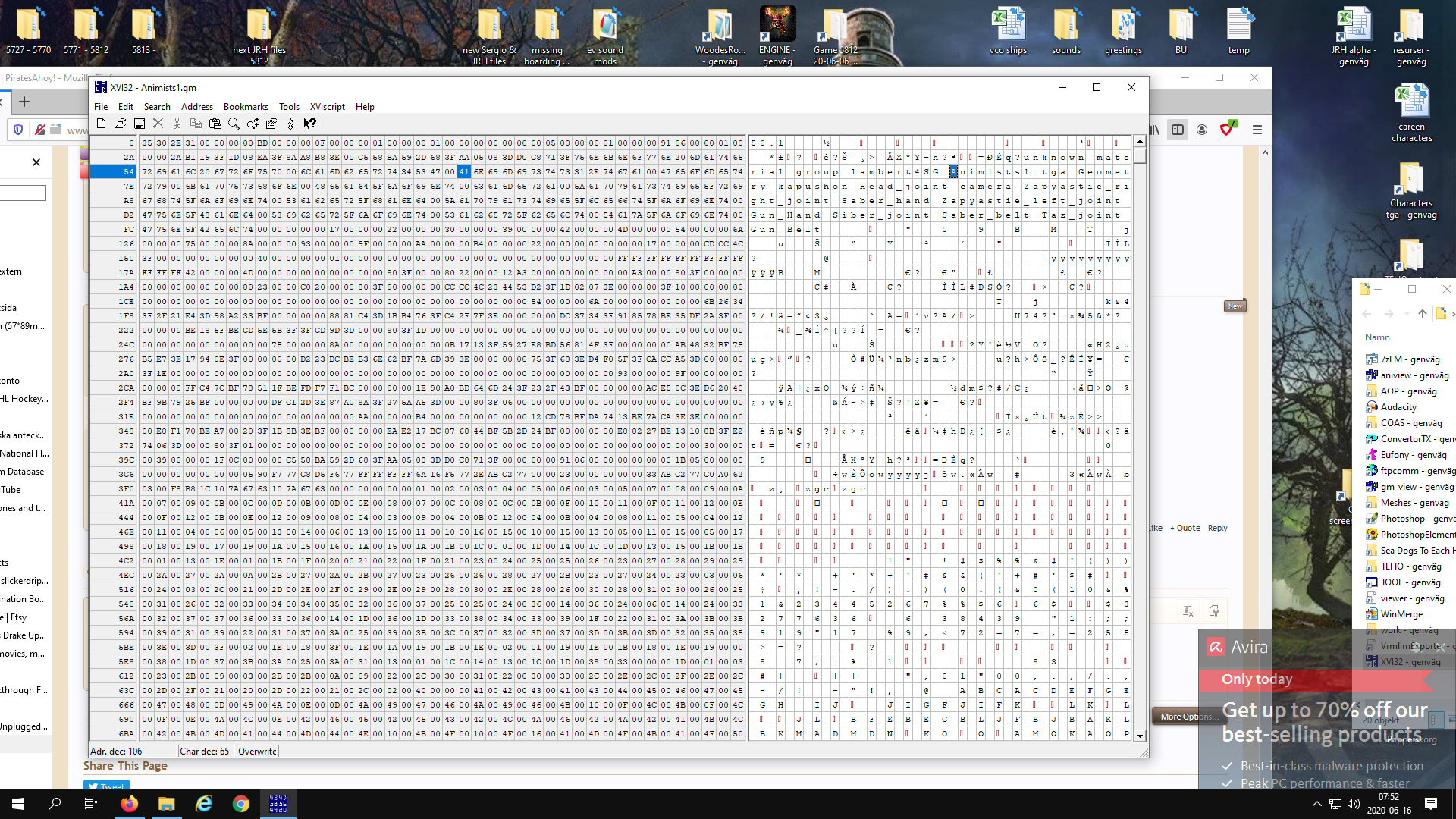Screen dimensions: 1456x819
Task: Click the Overwrite status bar indicator
Action: pos(257,752)
